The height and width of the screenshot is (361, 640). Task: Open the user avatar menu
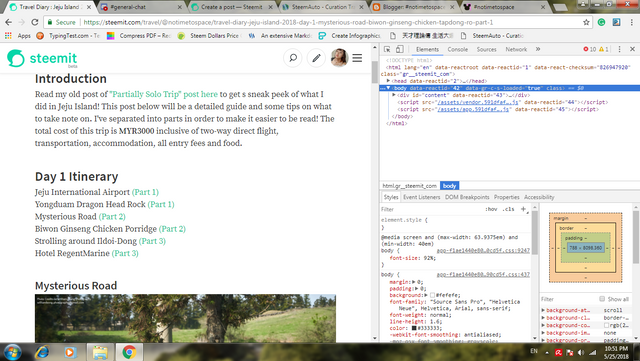[339, 58]
